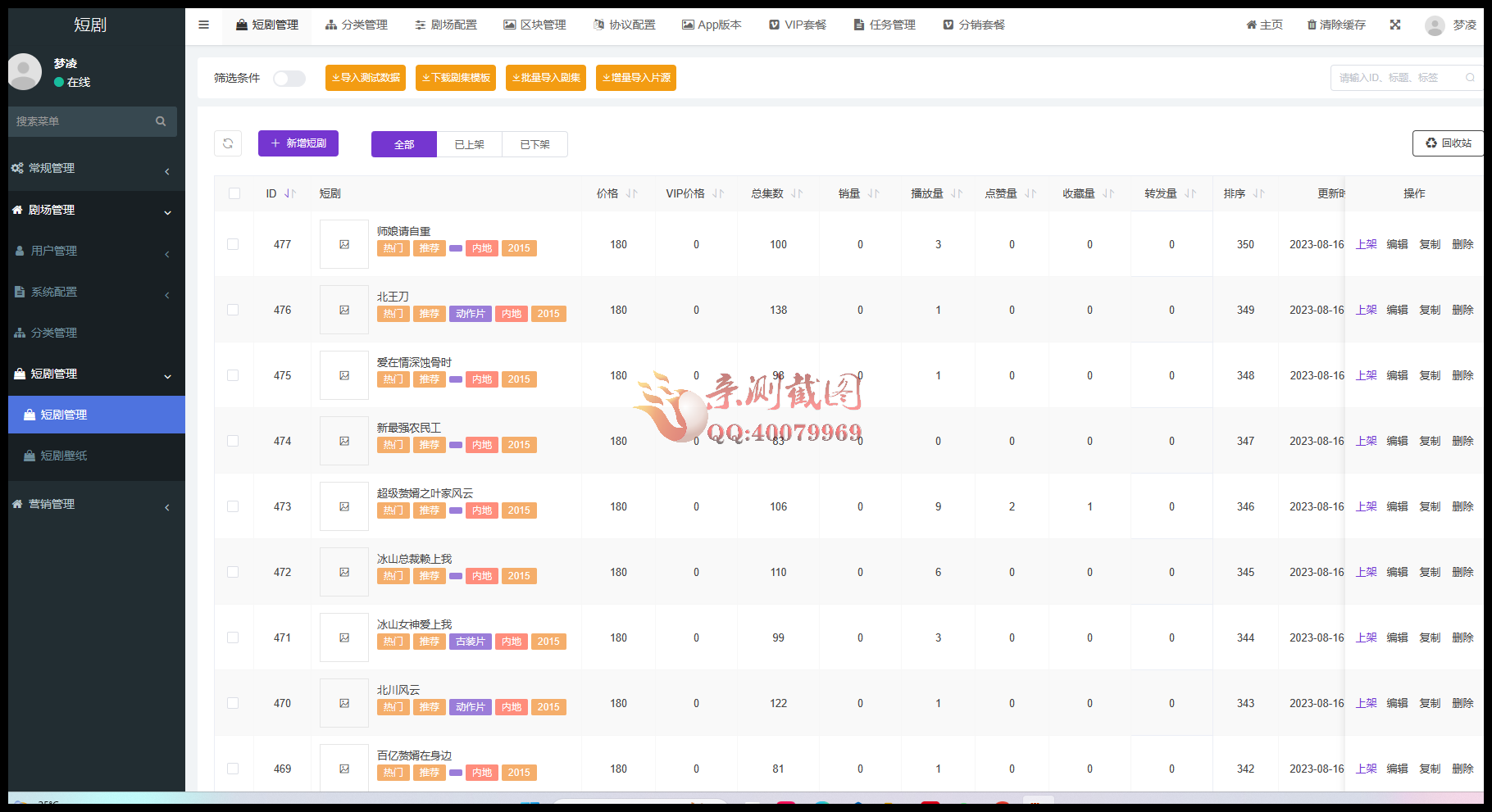Check the checkbox for row 475
The width and height of the screenshot is (1492, 812).
pyautogui.click(x=233, y=375)
